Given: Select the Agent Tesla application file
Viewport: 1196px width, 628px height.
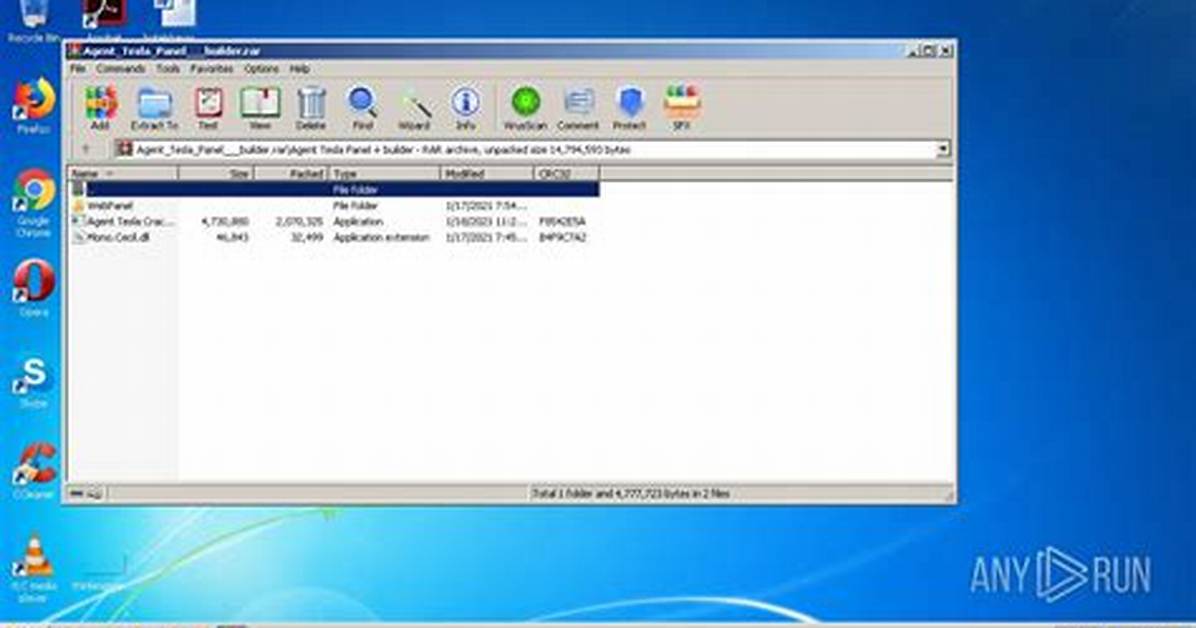Looking at the screenshot, I should 334,221.
